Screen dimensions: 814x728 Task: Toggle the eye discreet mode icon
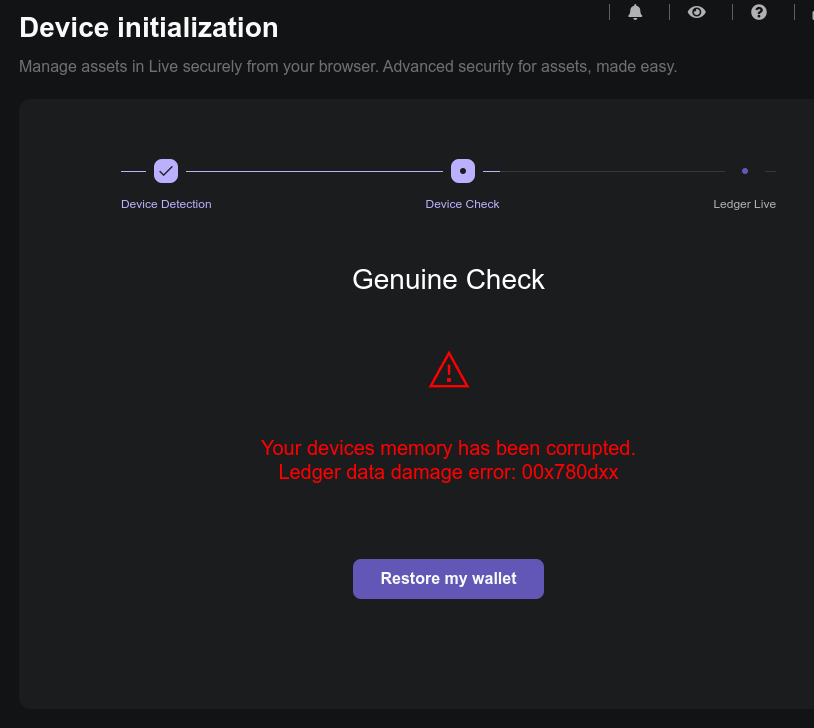click(x=697, y=12)
